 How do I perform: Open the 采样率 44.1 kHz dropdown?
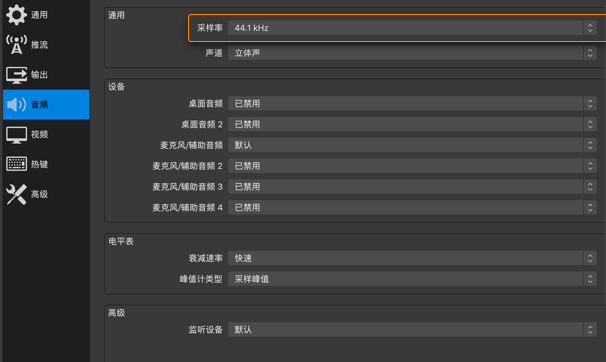coord(412,28)
